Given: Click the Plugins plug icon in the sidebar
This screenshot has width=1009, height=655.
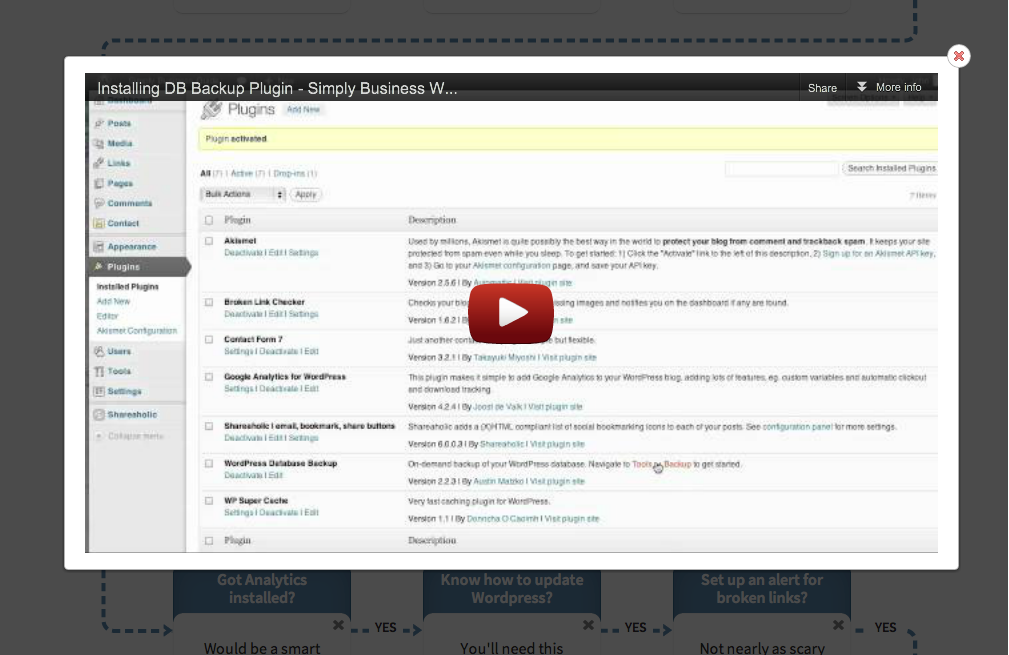Looking at the screenshot, I should (x=98, y=266).
